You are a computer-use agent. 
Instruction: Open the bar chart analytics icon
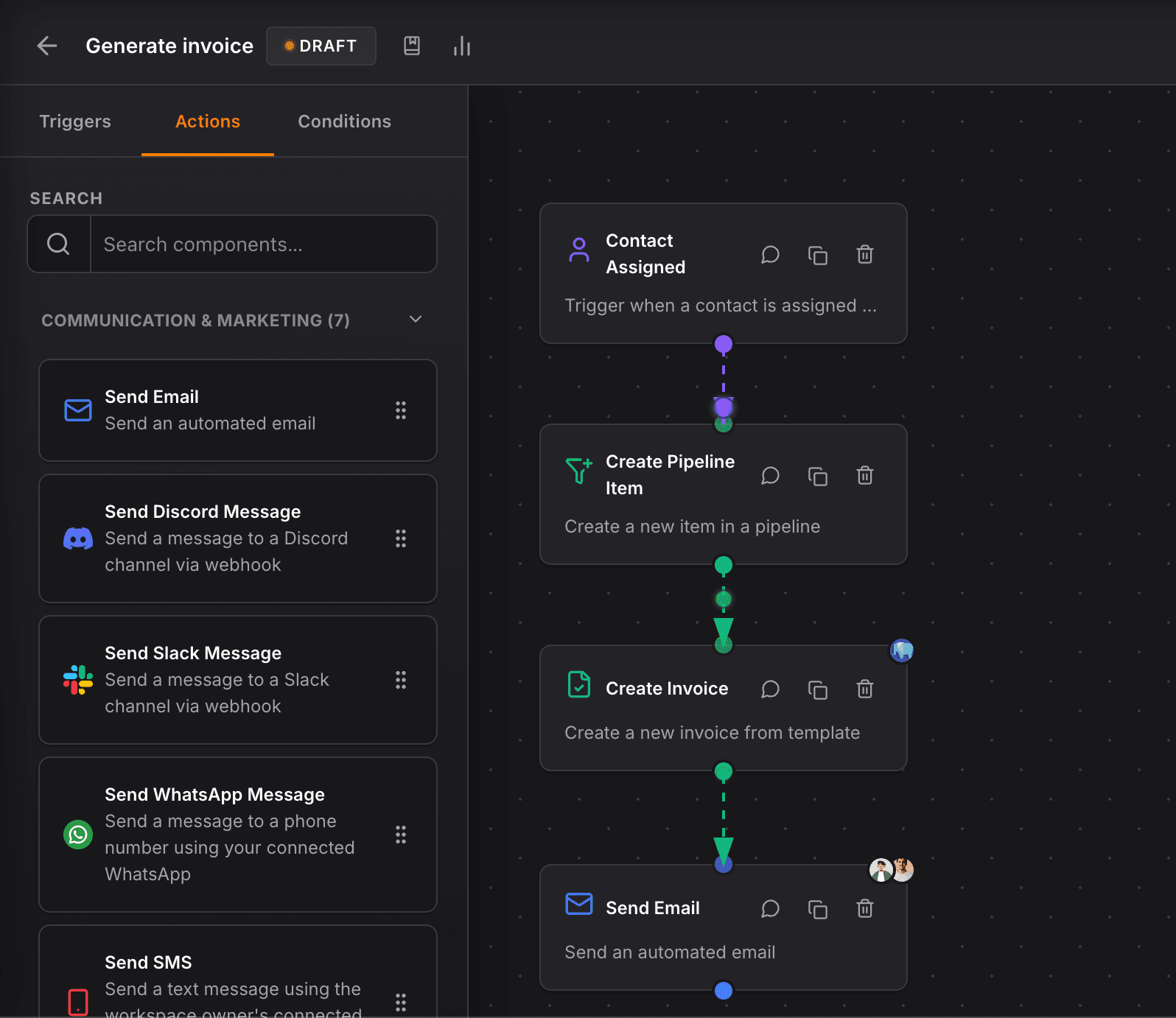pos(462,46)
